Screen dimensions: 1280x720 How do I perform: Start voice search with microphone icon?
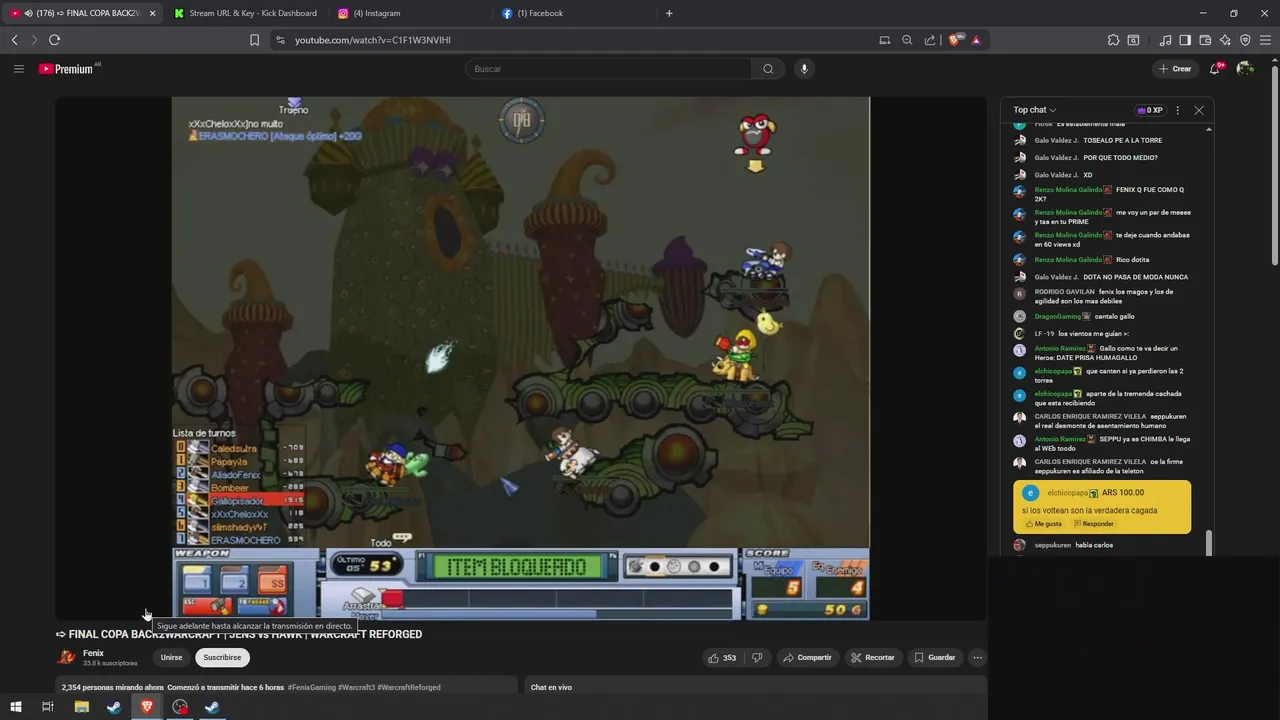(x=804, y=69)
